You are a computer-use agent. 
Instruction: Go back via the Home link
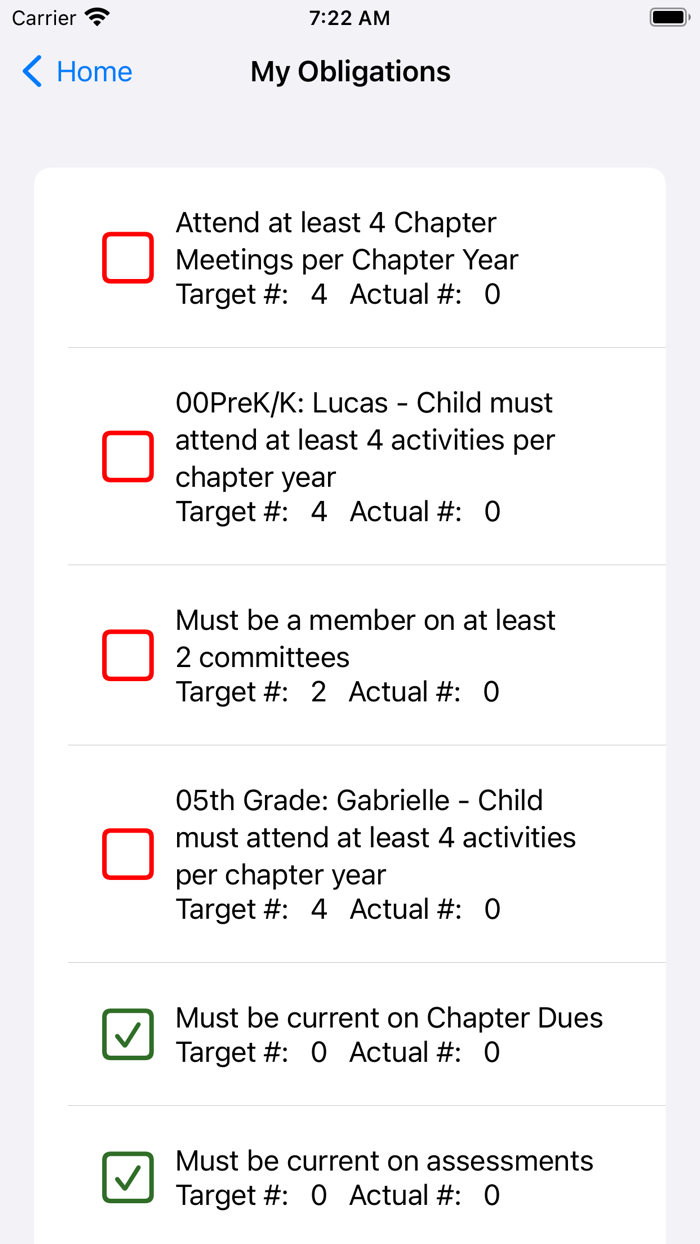click(x=94, y=72)
